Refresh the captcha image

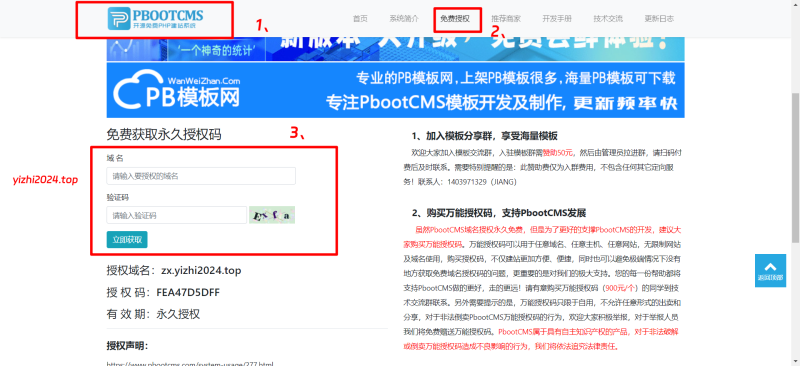pyautogui.click(x=272, y=215)
